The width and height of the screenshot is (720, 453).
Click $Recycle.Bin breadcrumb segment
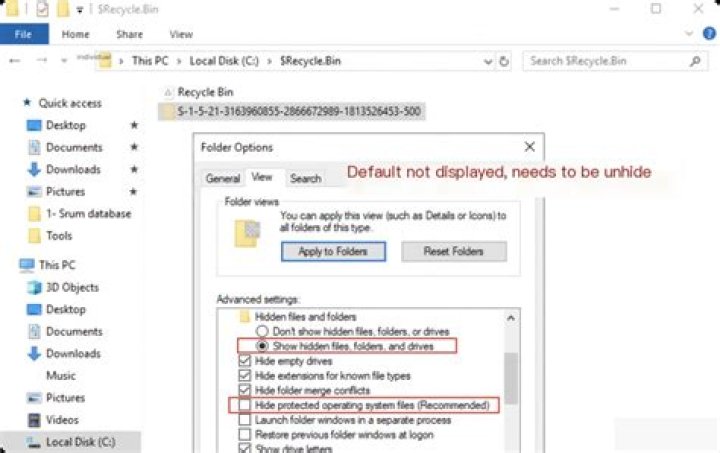(310, 61)
